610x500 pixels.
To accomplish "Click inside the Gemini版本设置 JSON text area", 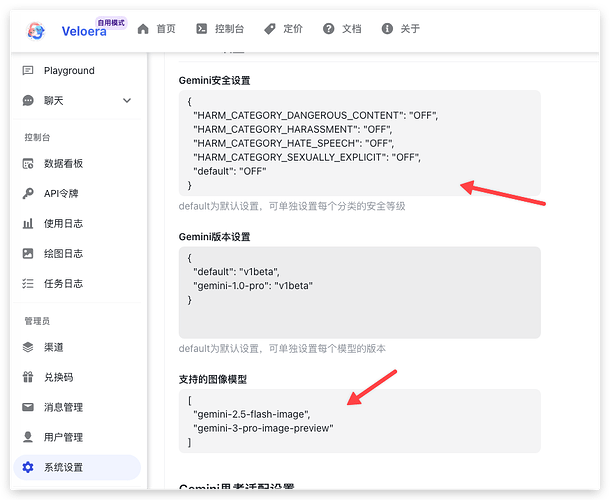I will (x=359, y=293).
